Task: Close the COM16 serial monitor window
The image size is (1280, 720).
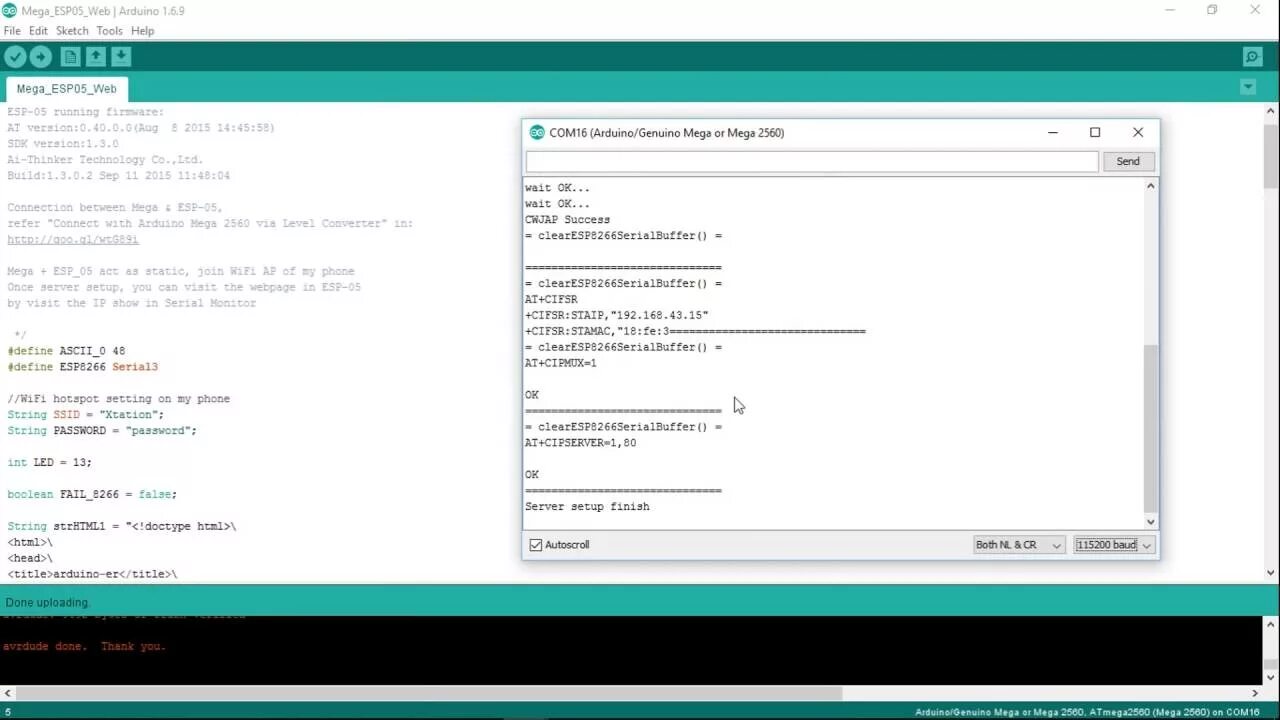Action: [x=1137, y=132]
